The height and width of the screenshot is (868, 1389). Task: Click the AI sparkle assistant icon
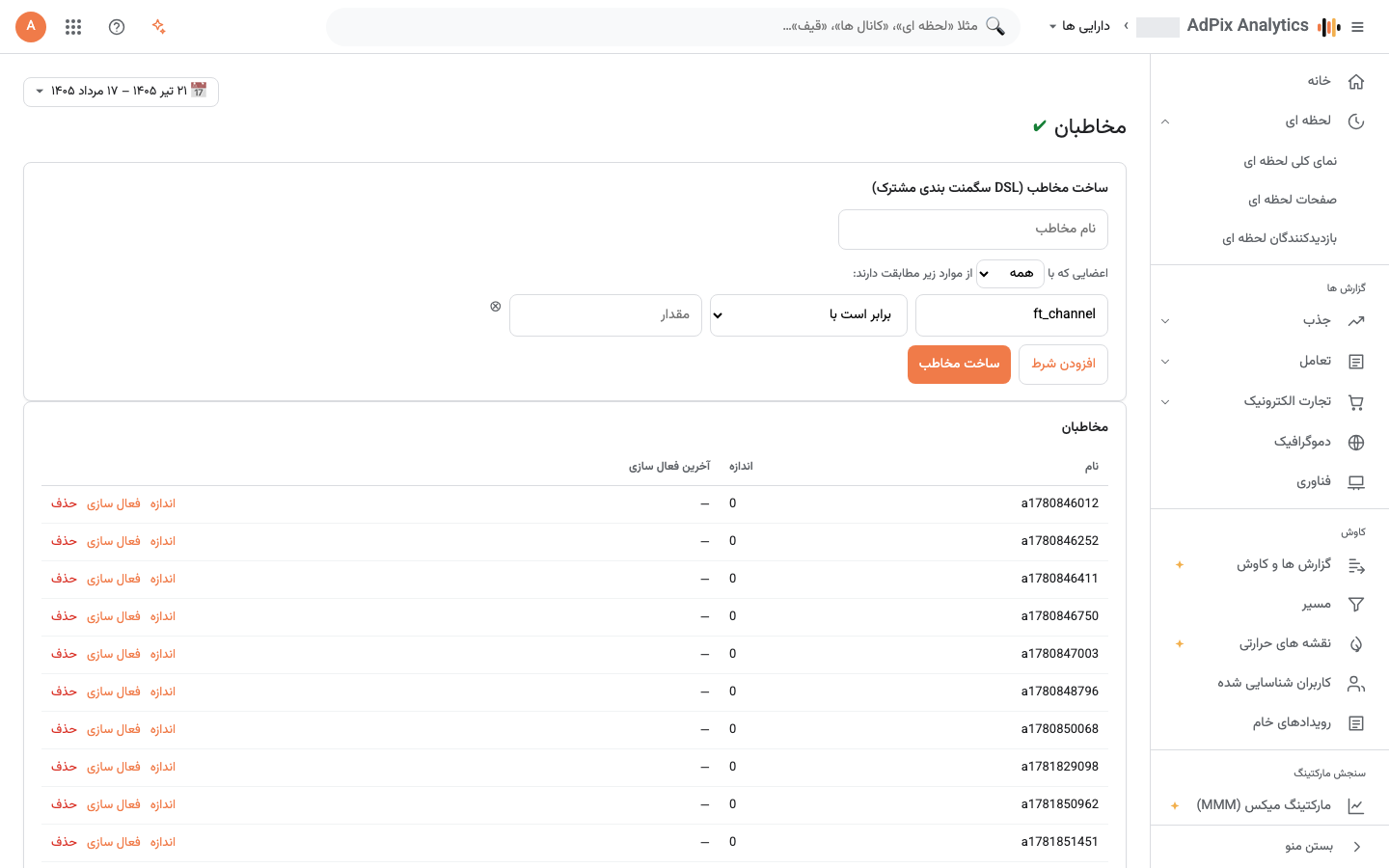(x=159, y=27)
